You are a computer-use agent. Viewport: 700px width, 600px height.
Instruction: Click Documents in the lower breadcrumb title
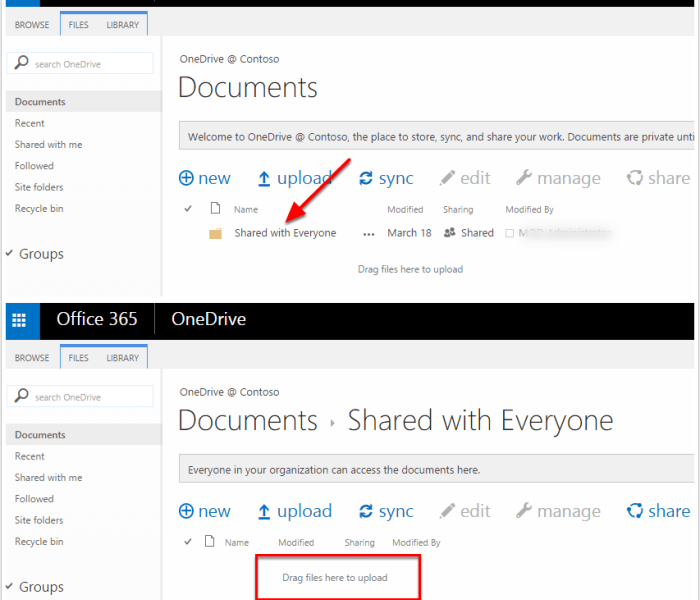click(x=248, y=421)
